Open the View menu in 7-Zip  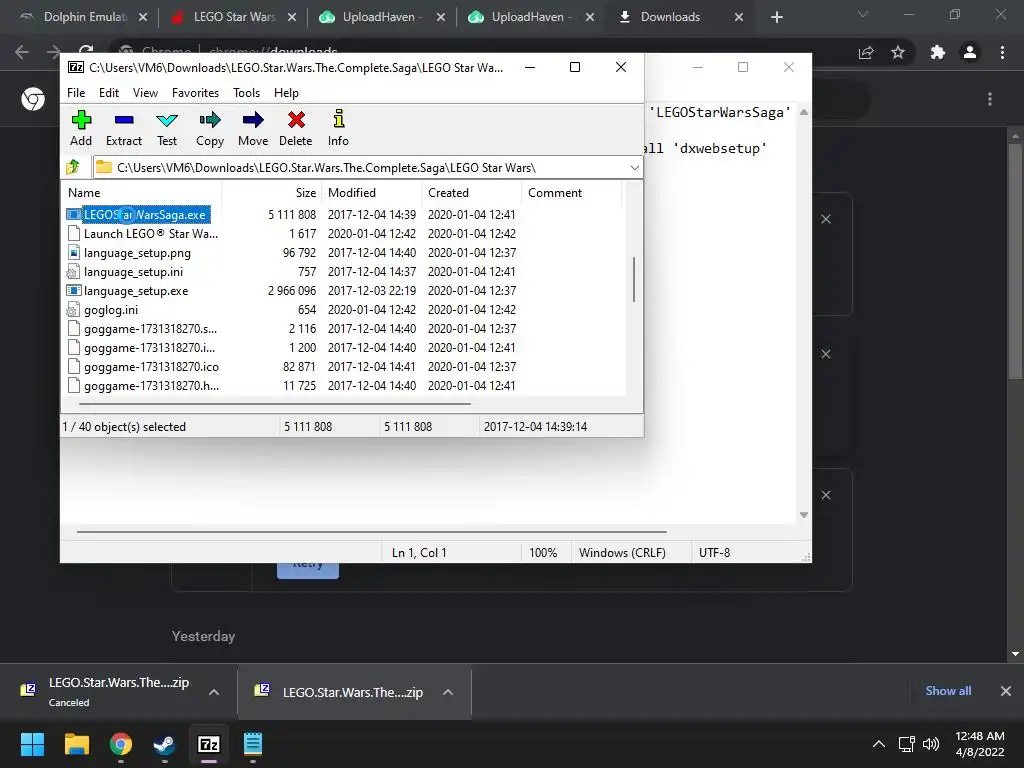click(x=145, y=93)
